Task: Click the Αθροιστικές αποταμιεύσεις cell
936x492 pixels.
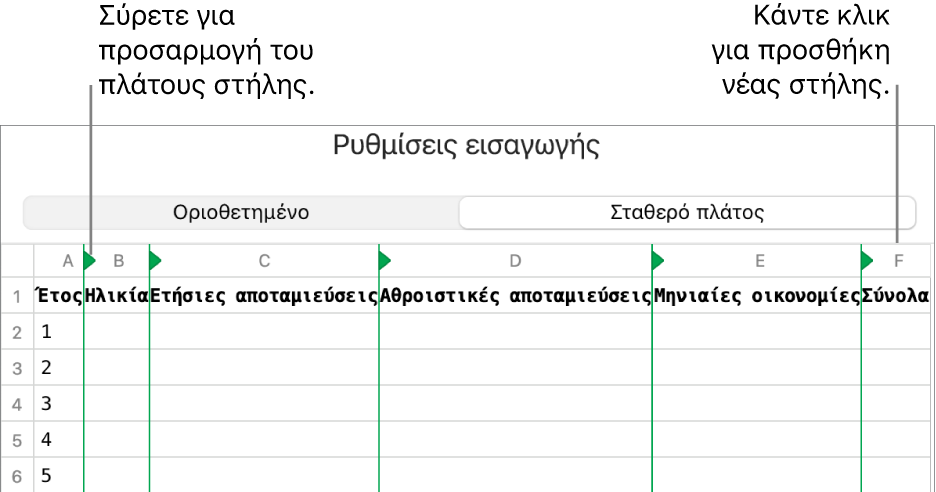Action: coord(515,295)
